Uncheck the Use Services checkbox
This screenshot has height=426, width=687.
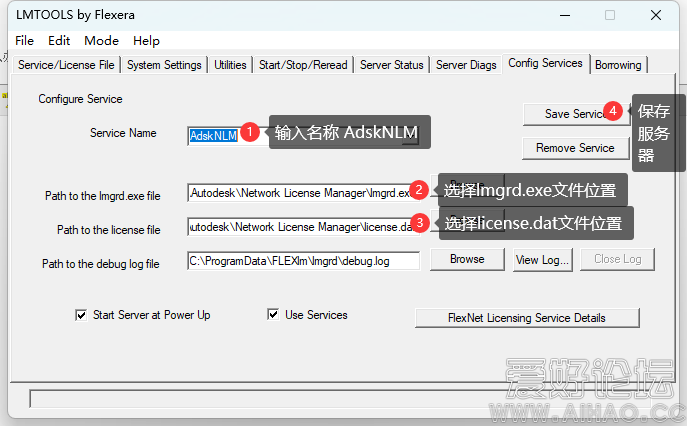pos(273,315)
